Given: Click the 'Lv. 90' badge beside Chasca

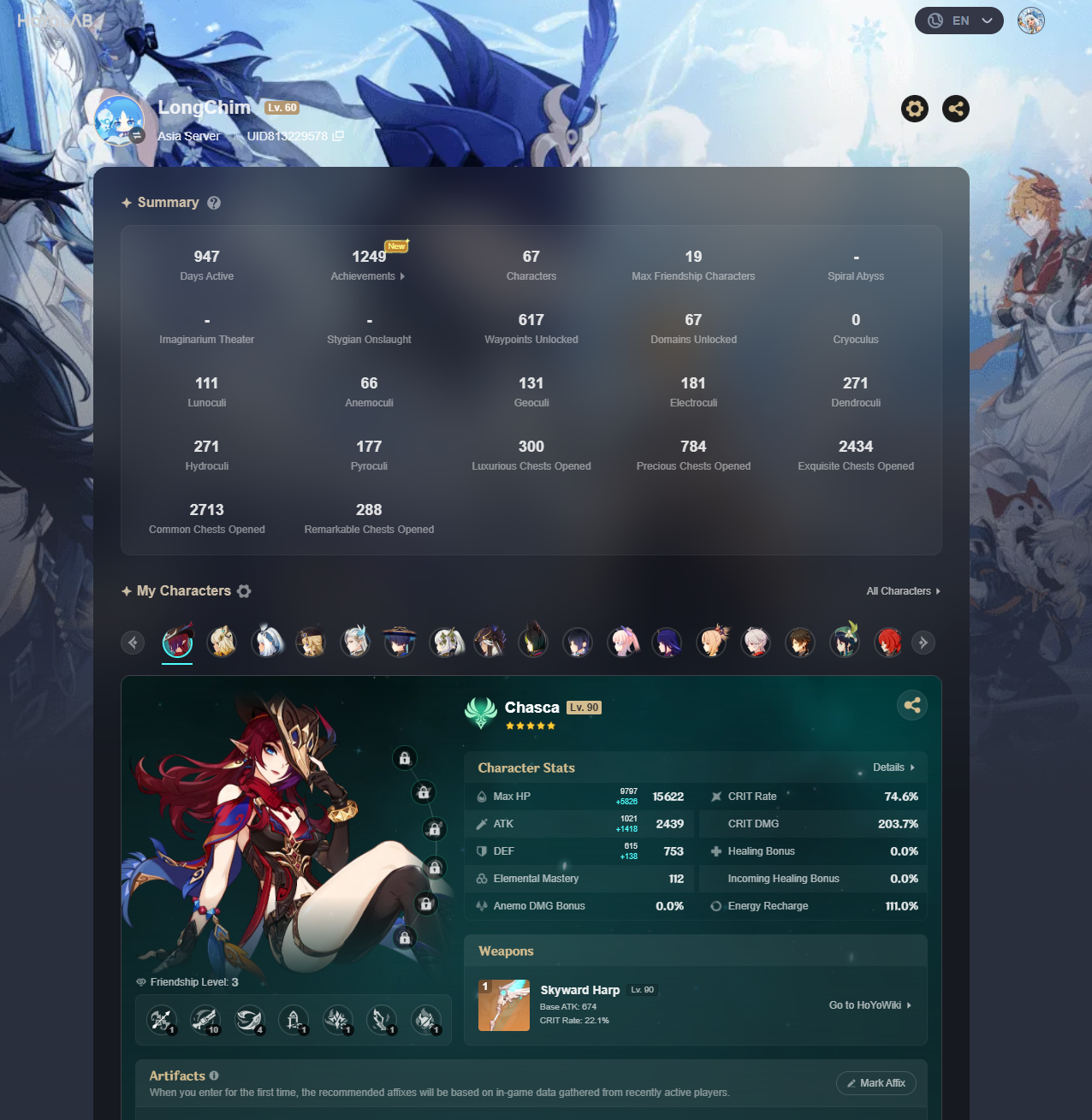Looking at the screenshot, I should [x=585, y=708].
